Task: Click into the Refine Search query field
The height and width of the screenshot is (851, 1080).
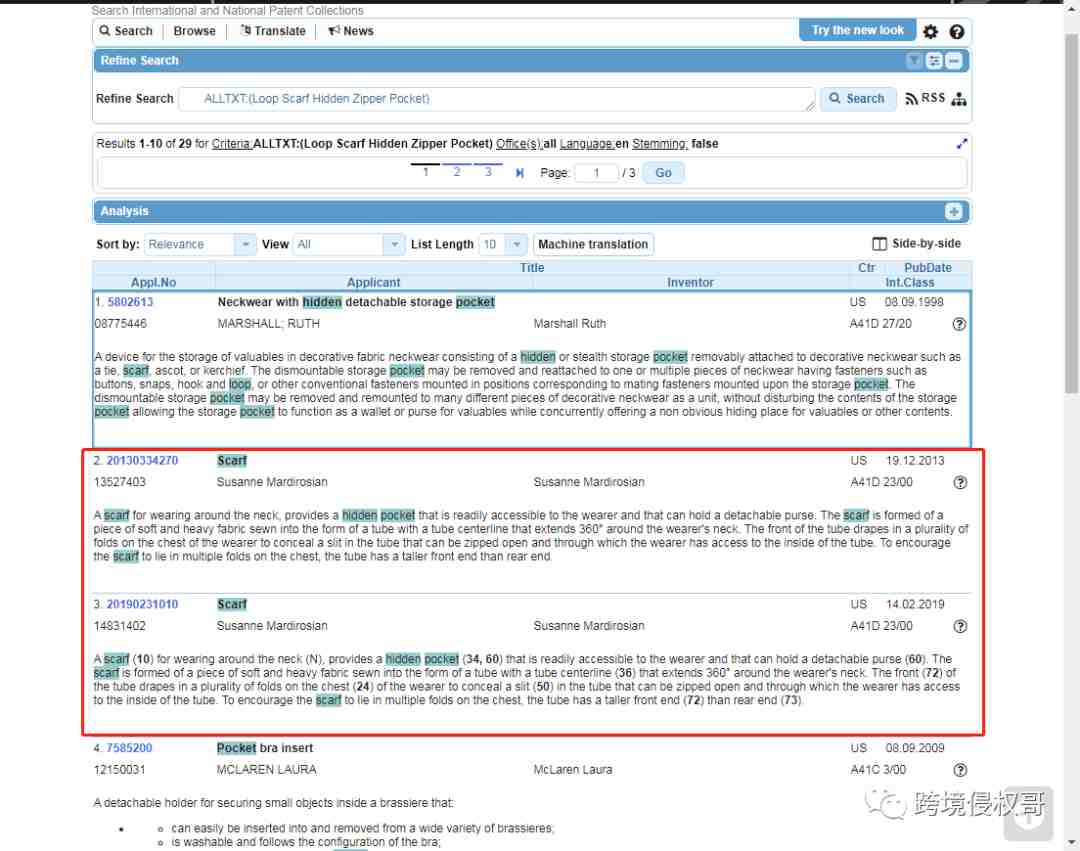Action: click(497, 99)
